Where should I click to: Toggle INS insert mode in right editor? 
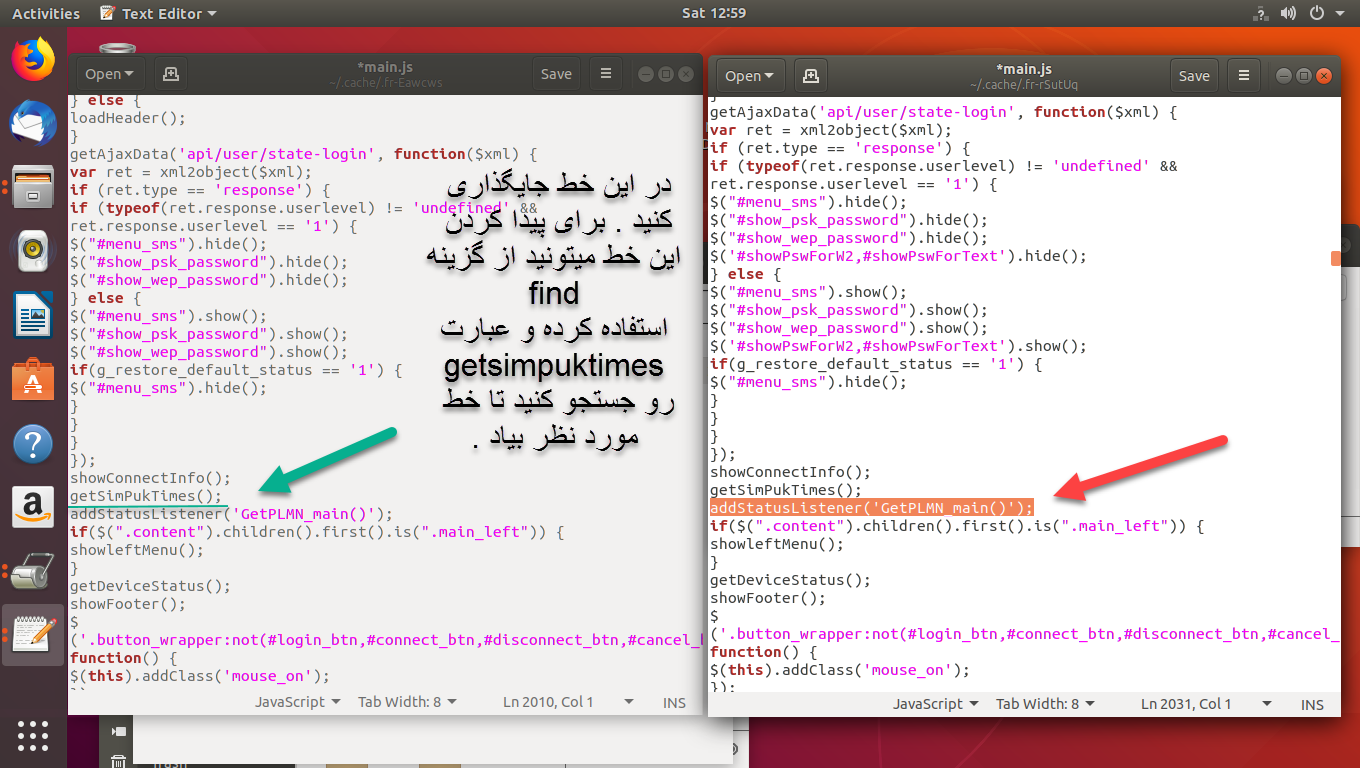[1312, 704]
